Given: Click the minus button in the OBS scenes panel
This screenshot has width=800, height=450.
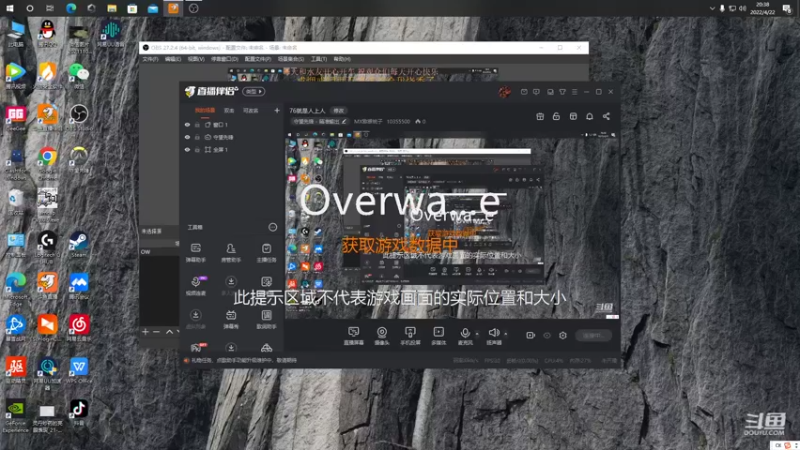Looking at the screenshot, I should click(x=157, y=332).
